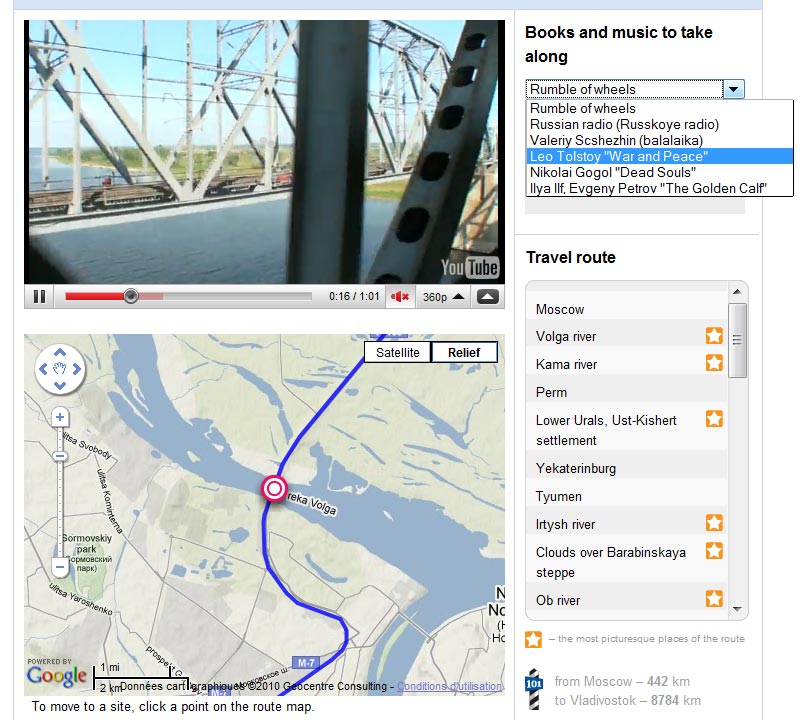Expand the video player to fullscreen

click(x=488, y=297)
